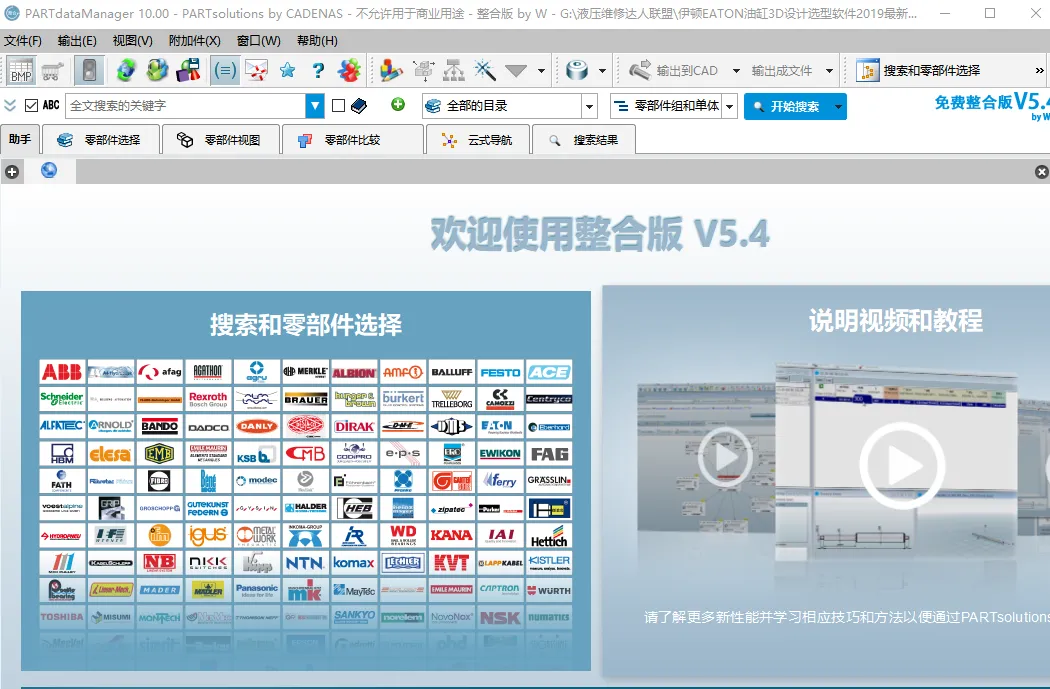Image resolution: width=1050 pixels, height=689 pixels.
Task: Close the assistant browser panel
Action: pyautogui.click(x=1041, y=172)
